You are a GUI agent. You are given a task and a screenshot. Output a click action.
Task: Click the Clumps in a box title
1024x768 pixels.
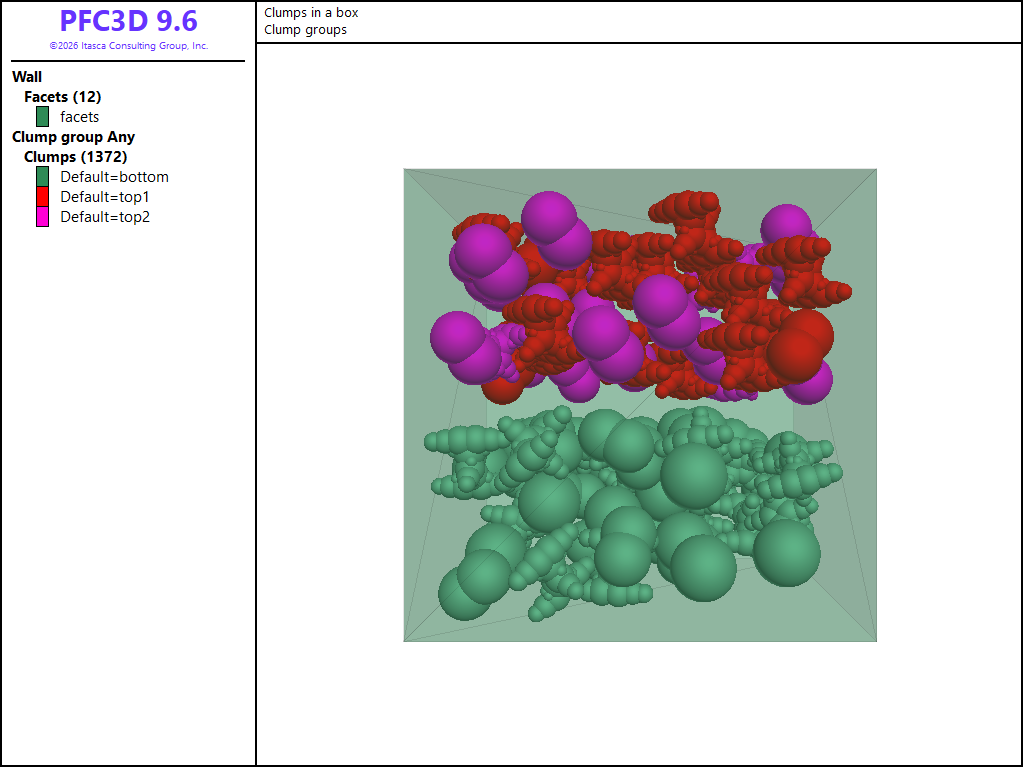tap(312, 12)
